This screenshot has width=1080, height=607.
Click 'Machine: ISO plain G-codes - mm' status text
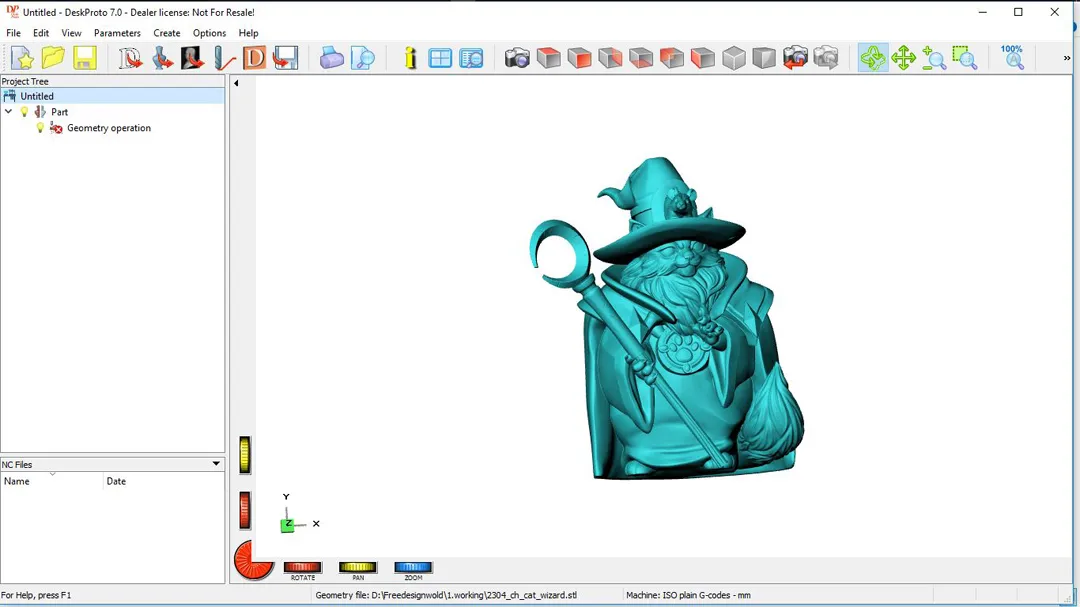pos(688,595)
